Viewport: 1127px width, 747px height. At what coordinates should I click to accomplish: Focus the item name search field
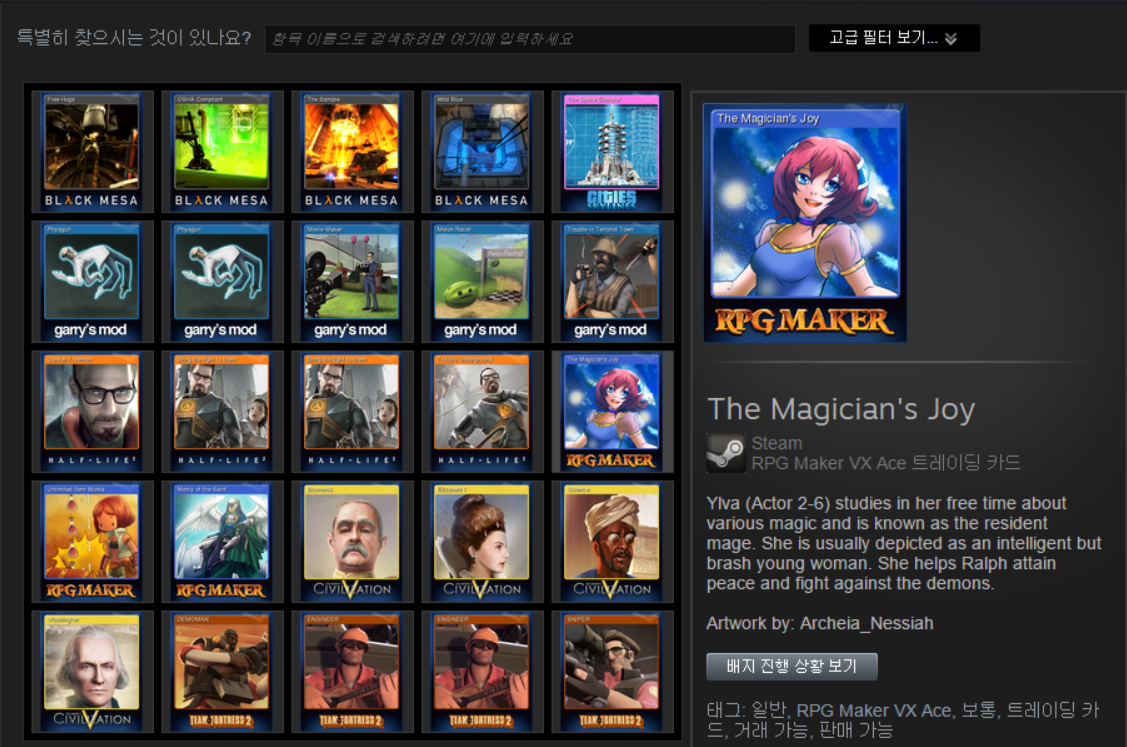tap(530, 39)
